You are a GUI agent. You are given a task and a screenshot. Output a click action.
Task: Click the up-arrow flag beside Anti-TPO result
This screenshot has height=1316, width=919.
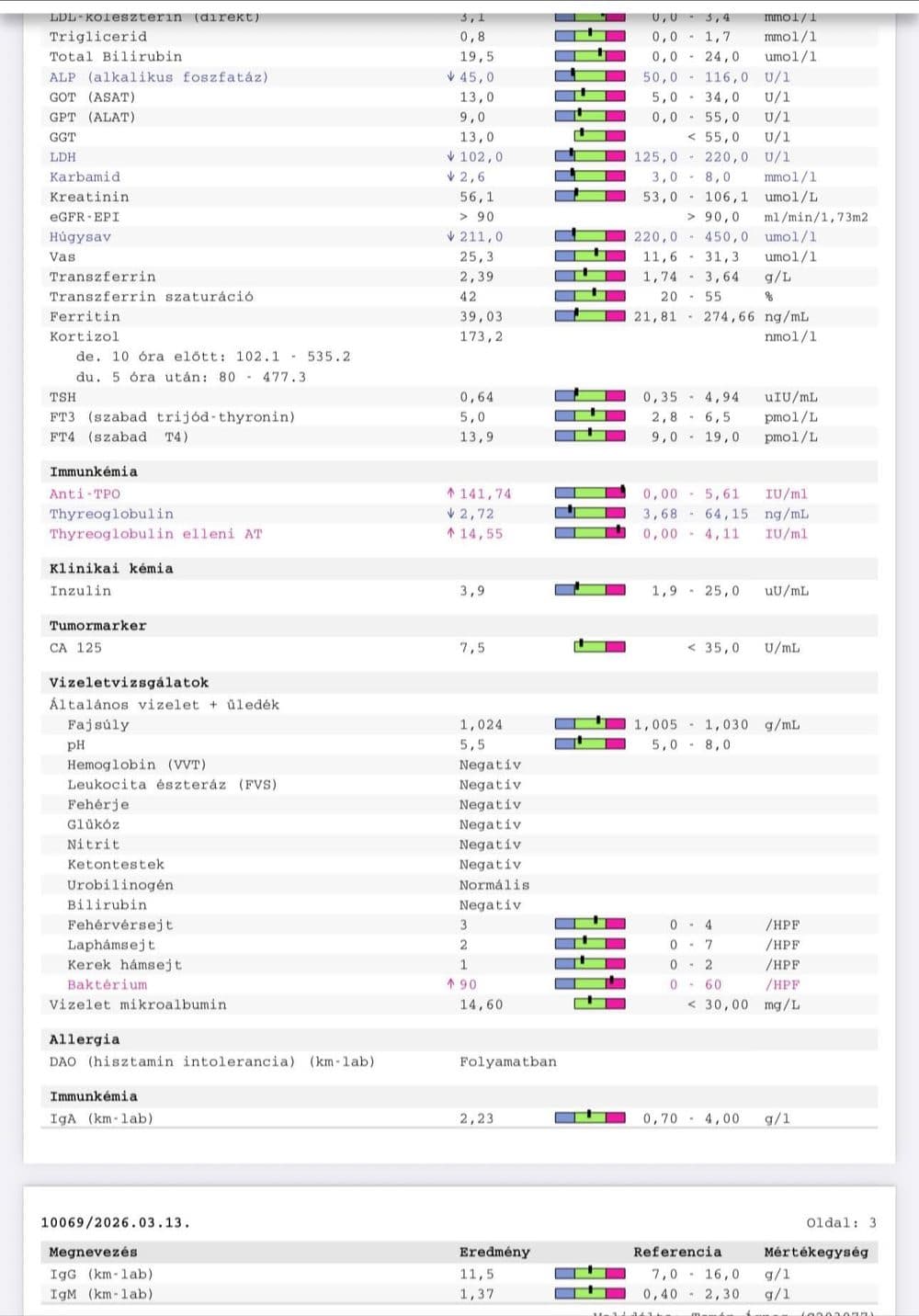click(450, 493)
